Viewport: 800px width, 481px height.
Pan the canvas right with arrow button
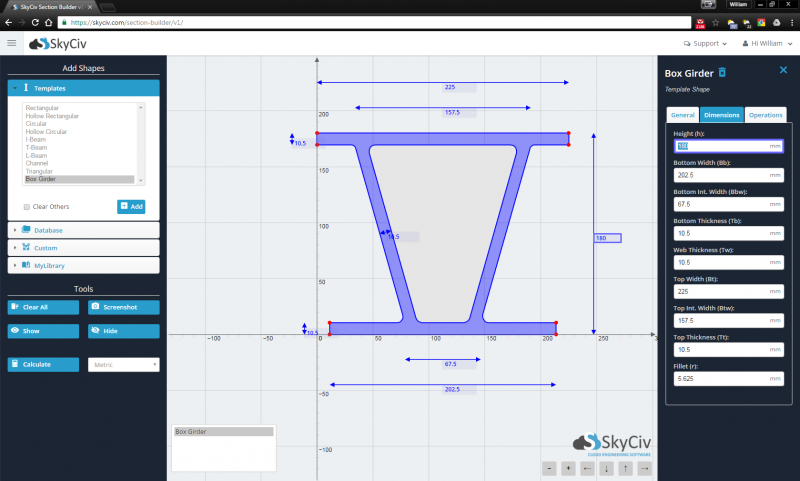coord(644,468)
